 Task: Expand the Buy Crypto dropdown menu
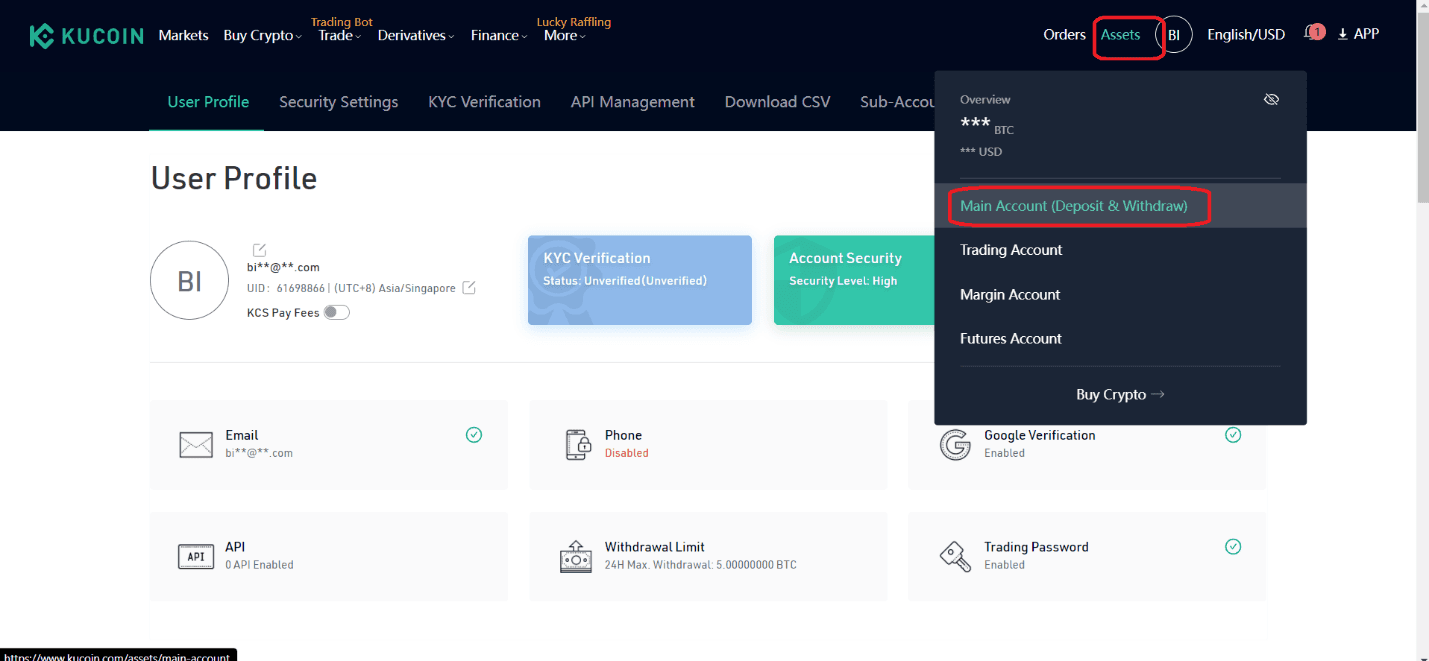[262, 35]
